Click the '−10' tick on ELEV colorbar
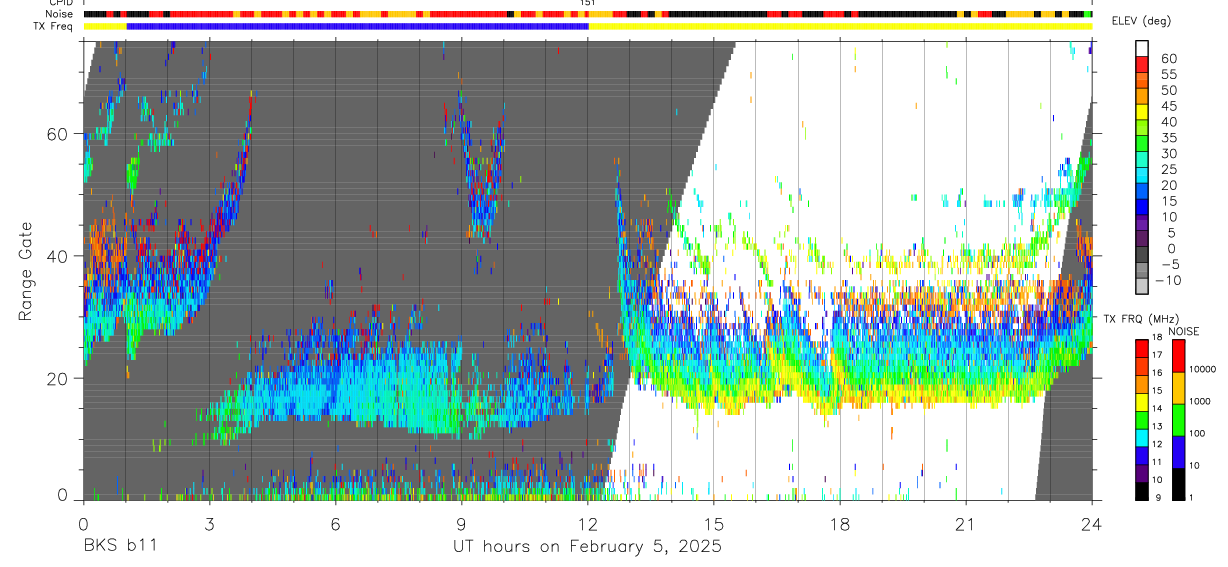 [x=1168, y=280]
